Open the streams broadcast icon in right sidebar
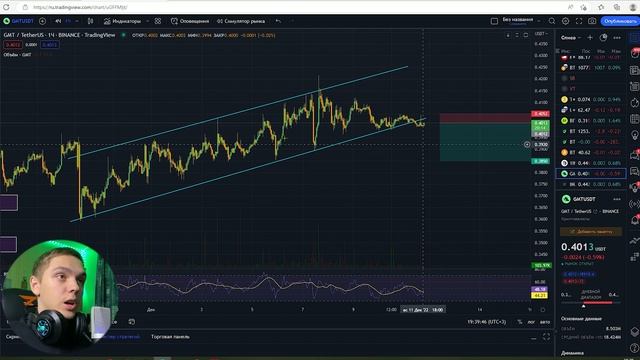640x360 pixels. [634, 204]
